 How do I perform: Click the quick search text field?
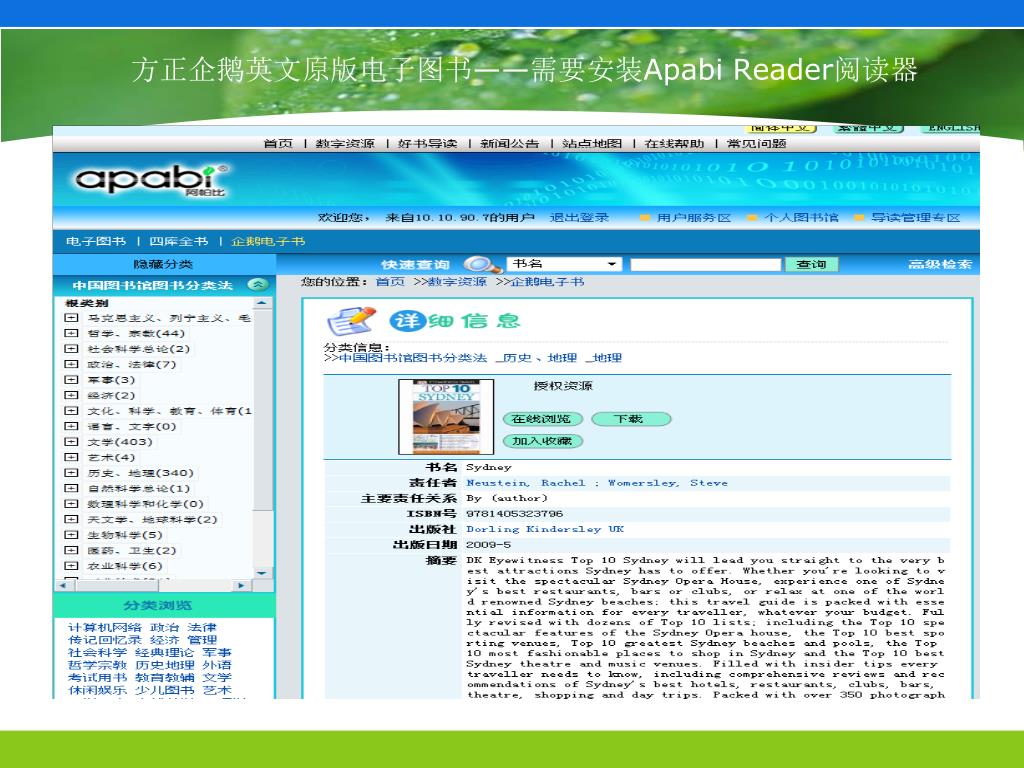tap(706, 264)
